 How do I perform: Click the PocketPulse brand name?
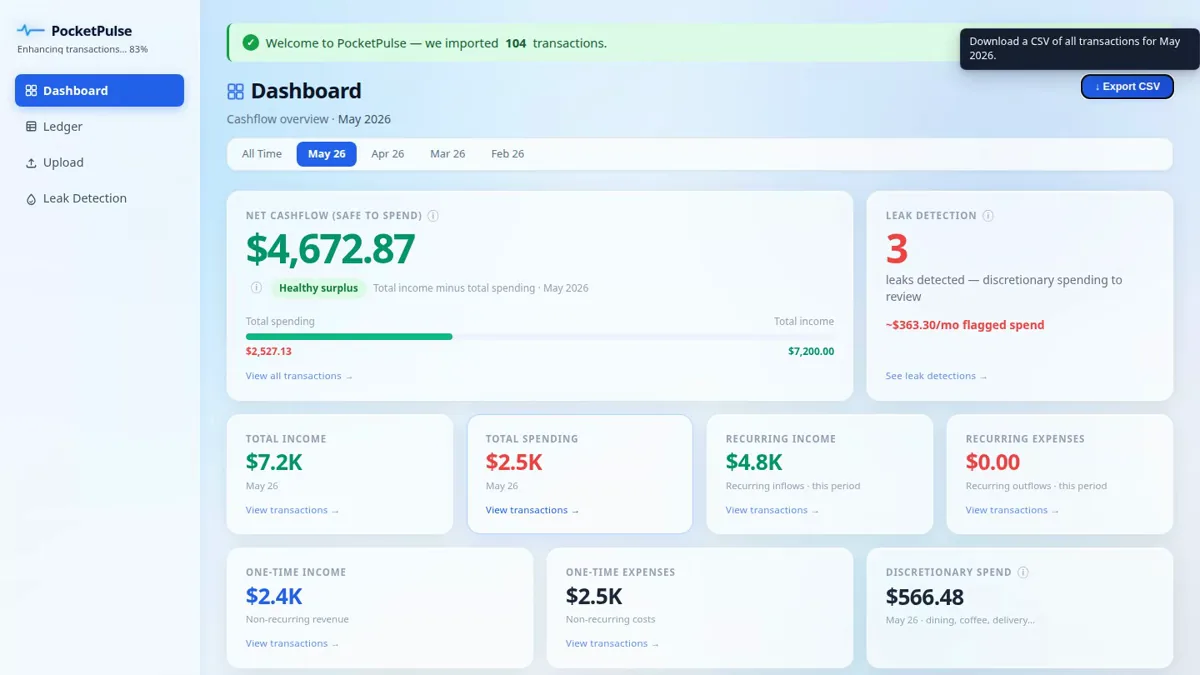(91, 31)
